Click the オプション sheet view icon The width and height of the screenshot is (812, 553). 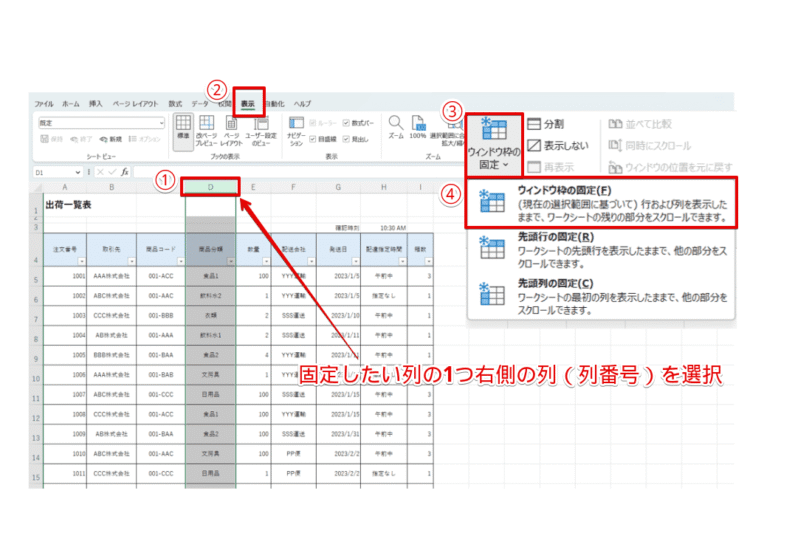click(133, 139)
